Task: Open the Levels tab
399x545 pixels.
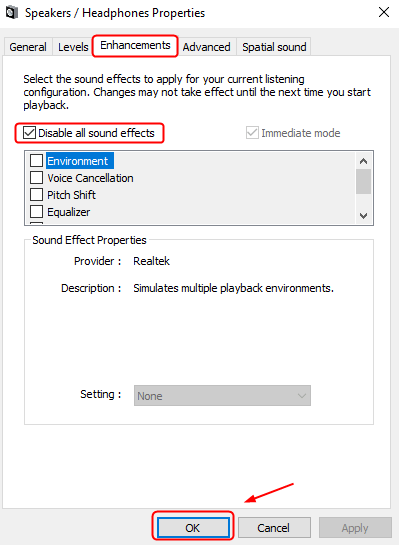Action: tap(73, 47)
